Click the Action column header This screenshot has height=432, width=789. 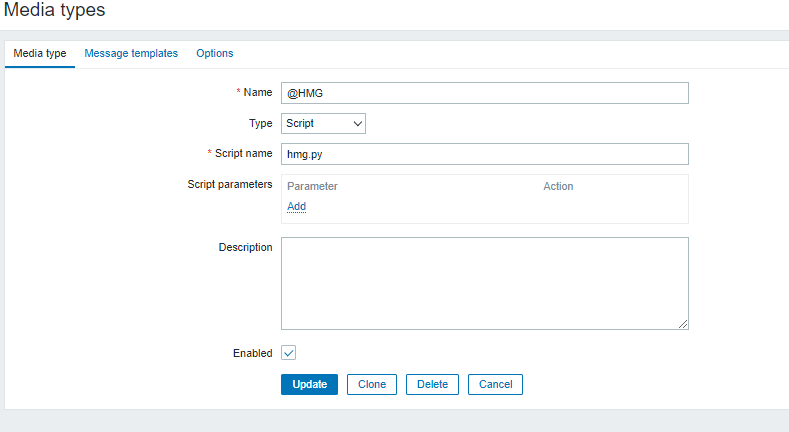pos(558,186)
